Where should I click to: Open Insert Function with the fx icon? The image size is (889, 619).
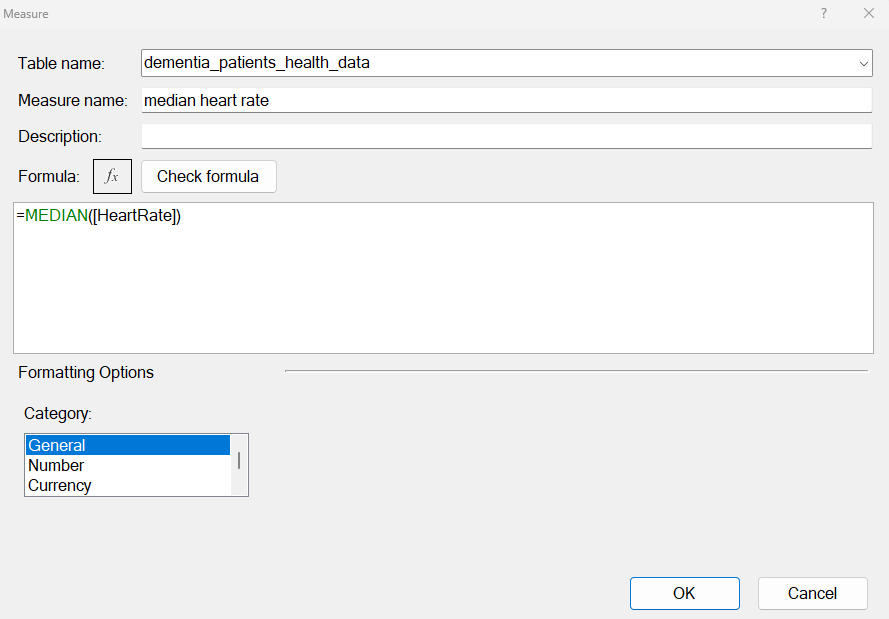coord(111,176)
